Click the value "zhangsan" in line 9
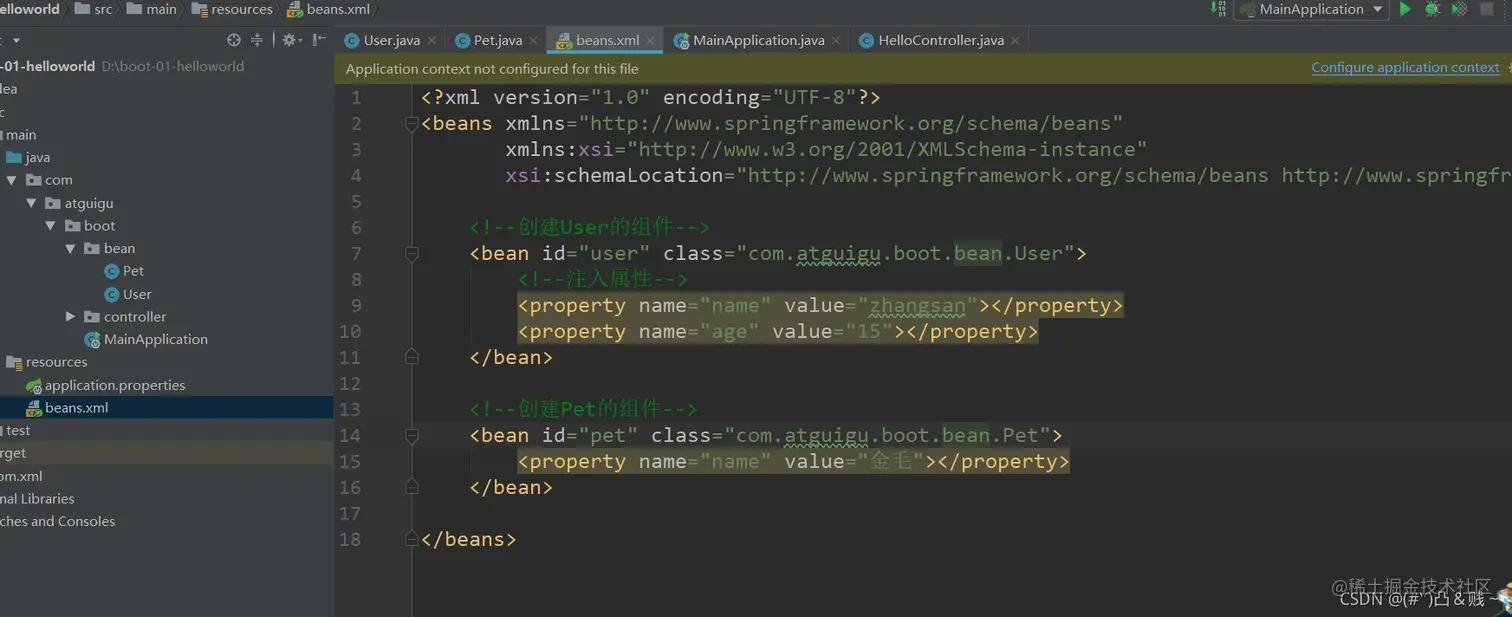The width and height of the screenshot is (1512, 617). point(918,305)
